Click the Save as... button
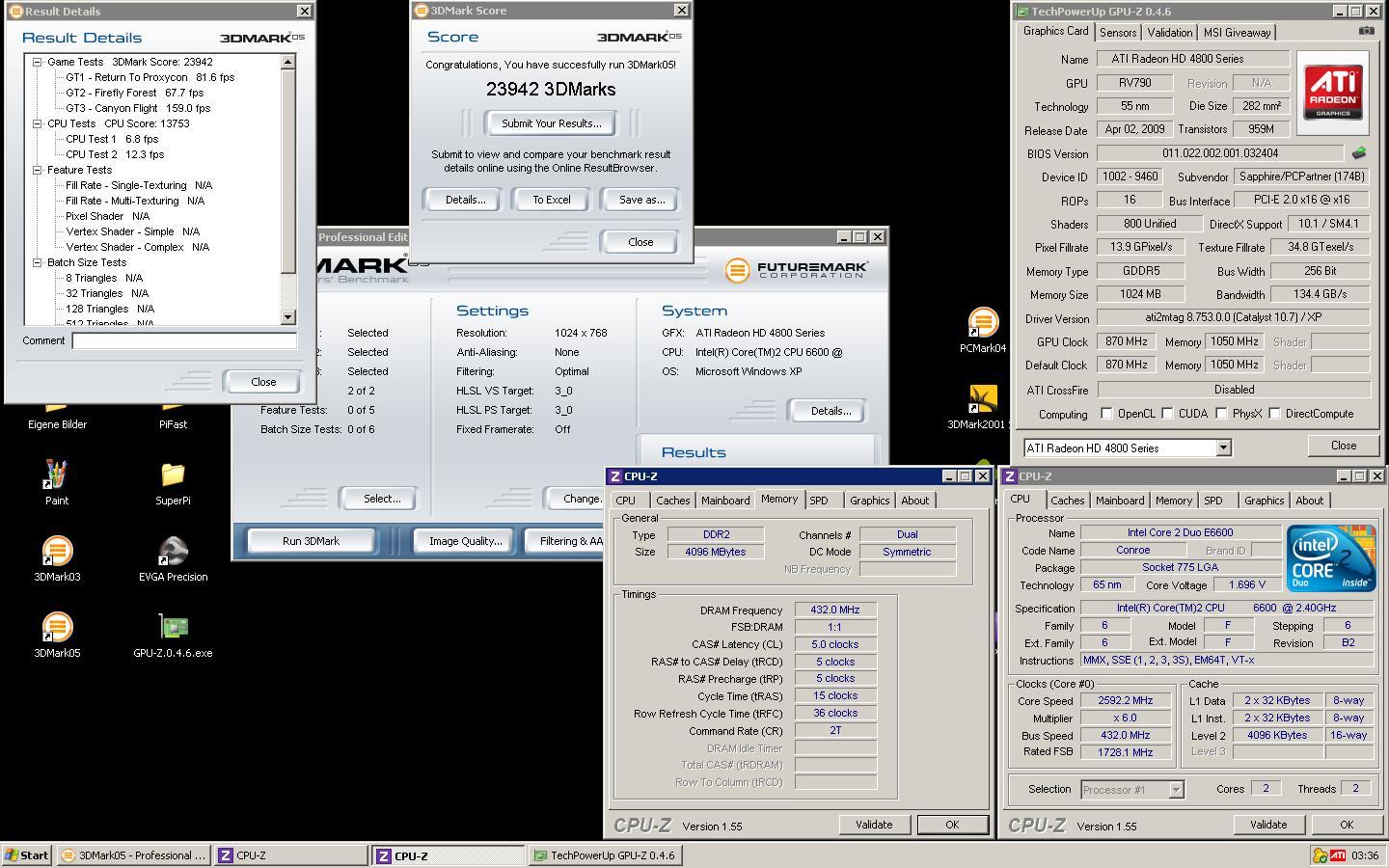This screenshot has width=1389, height=868. pyautogui.click(x=641, y=200)
